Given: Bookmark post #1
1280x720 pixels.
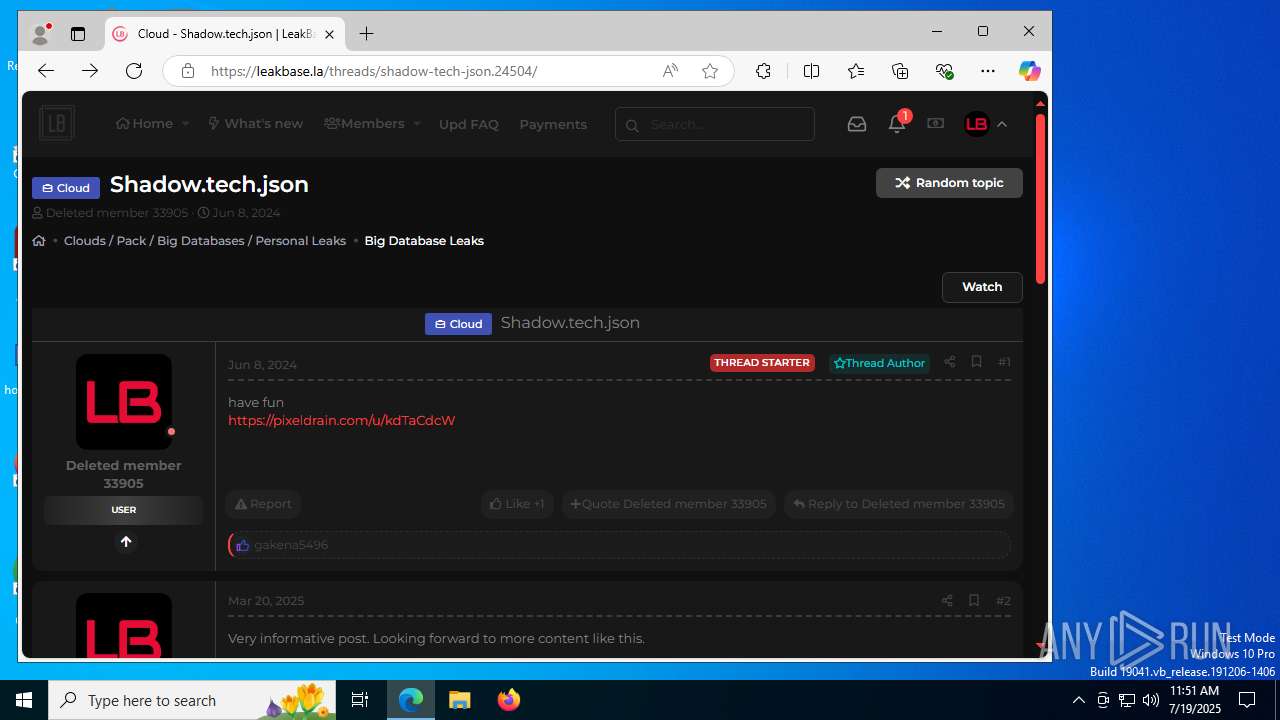Looking at the screenshot, I should (976, 362).
